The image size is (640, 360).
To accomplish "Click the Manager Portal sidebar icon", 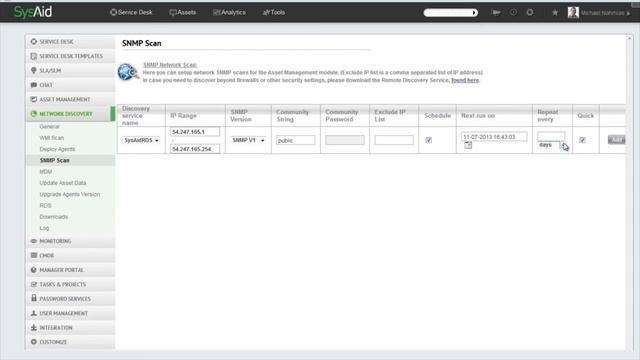I will click(33, 270).
